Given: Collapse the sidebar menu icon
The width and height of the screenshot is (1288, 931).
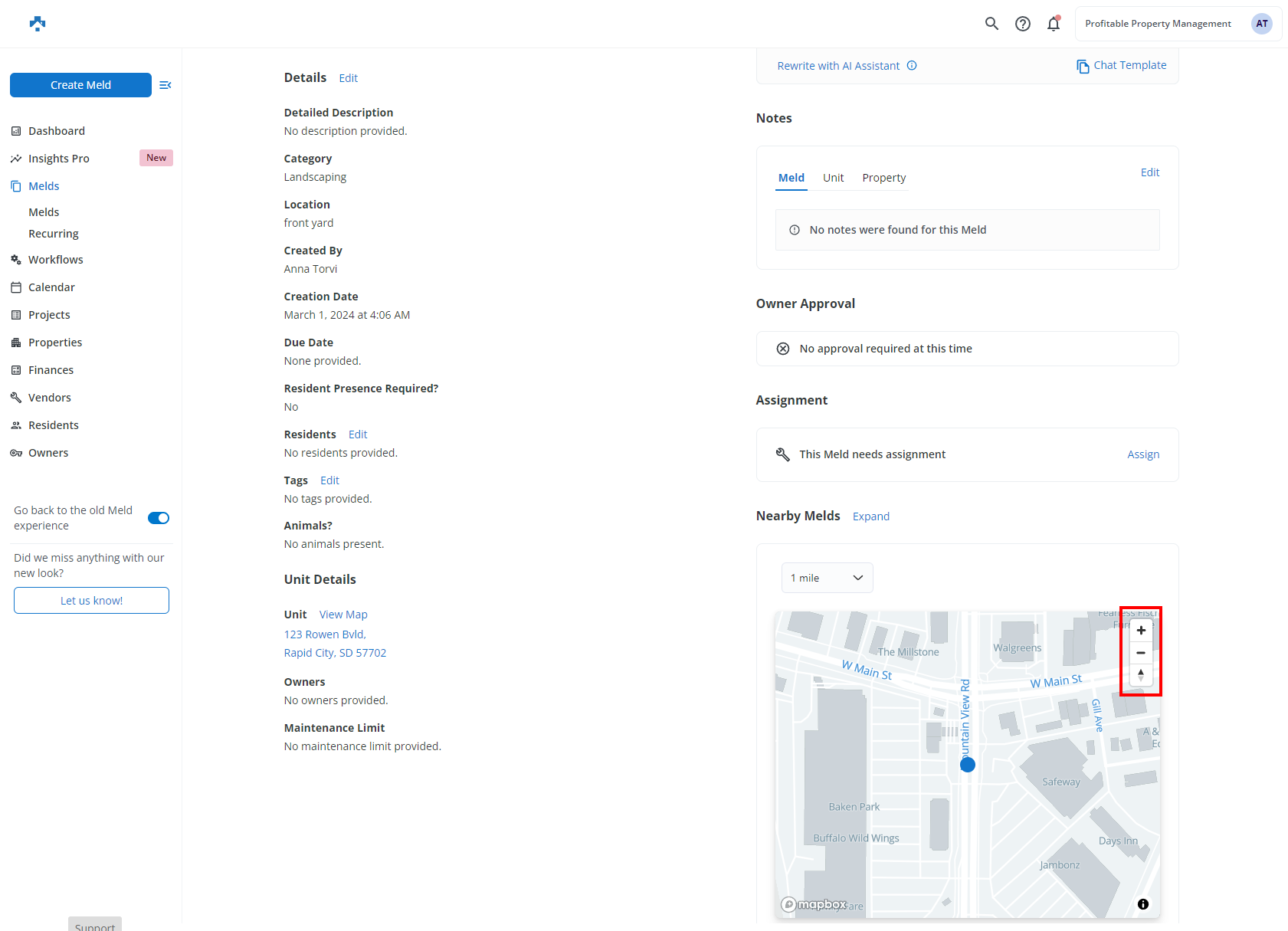Looking at the screenshot, I should pyautogui.click(x=165, y=85).
